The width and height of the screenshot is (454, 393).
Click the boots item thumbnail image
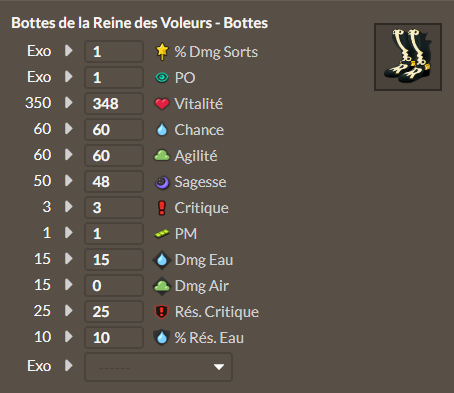408,57
